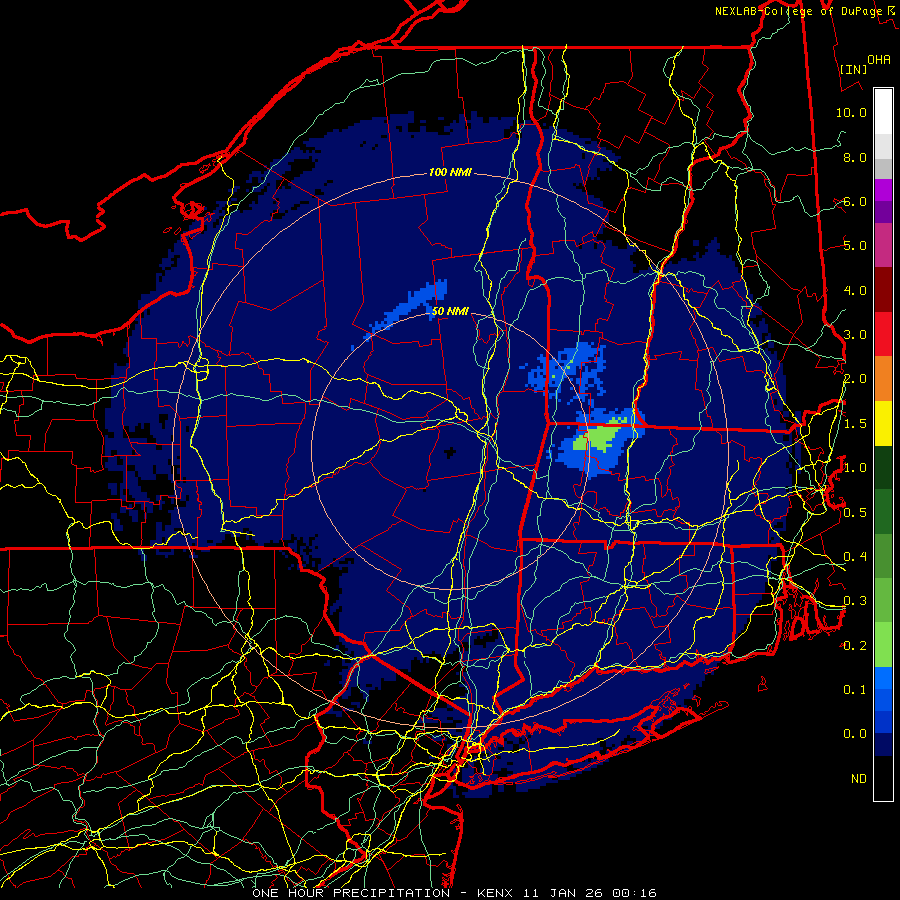Pick the orange legend swatch near 2.0
This screenshot has width=900, height=900.
click(883, 379)
